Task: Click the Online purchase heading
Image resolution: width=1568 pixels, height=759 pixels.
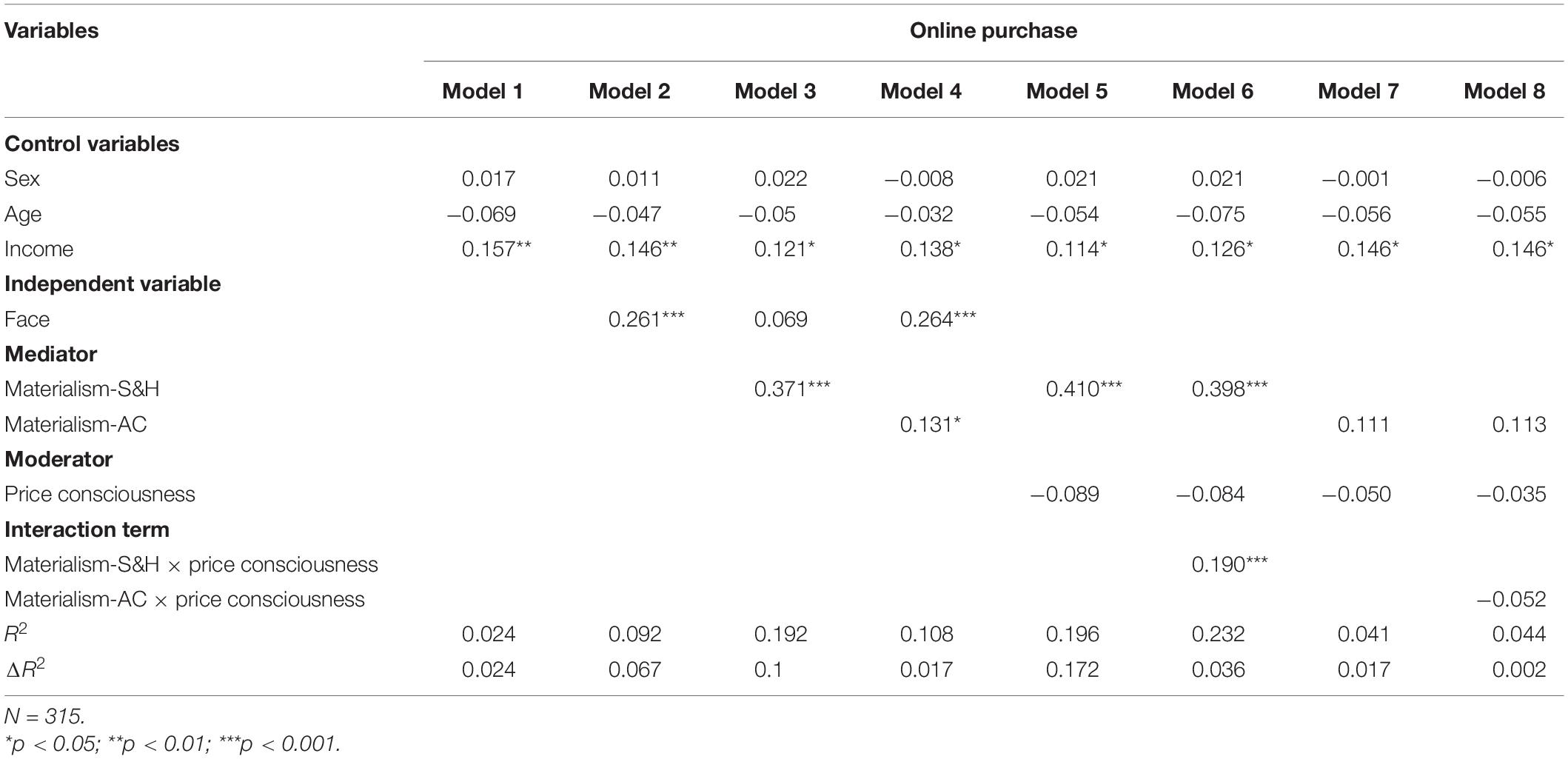Action: coord(994,30)
